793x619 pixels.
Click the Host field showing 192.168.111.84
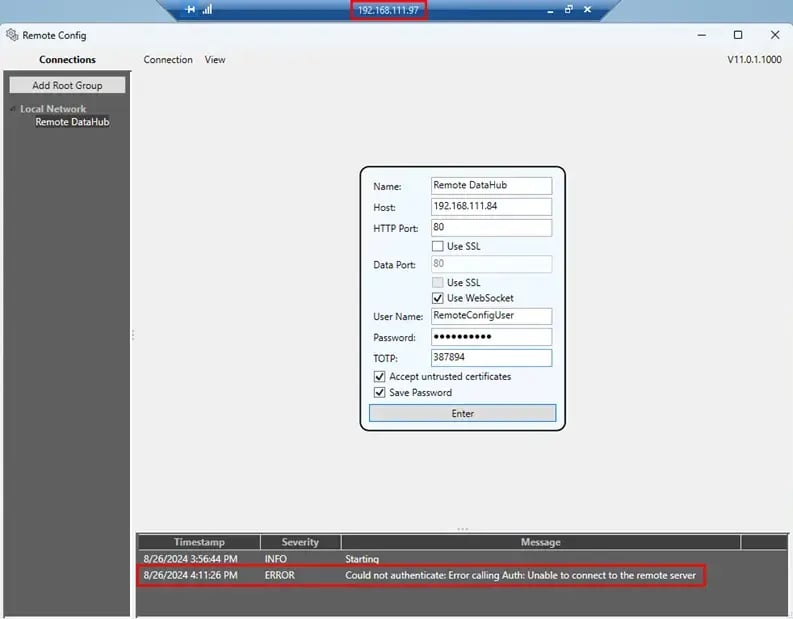click(491, 206)
